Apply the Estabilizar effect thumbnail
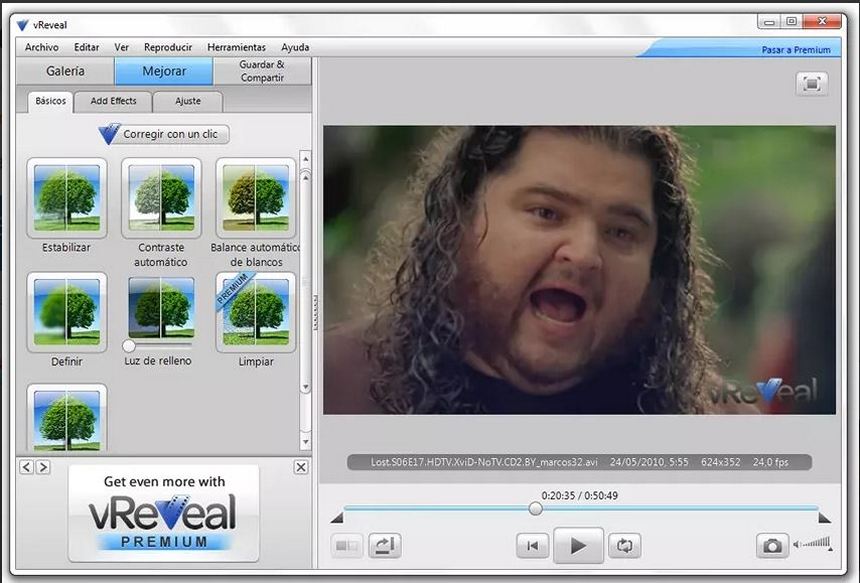This screenshot has width=860, height=583. (x=67, y=198)
